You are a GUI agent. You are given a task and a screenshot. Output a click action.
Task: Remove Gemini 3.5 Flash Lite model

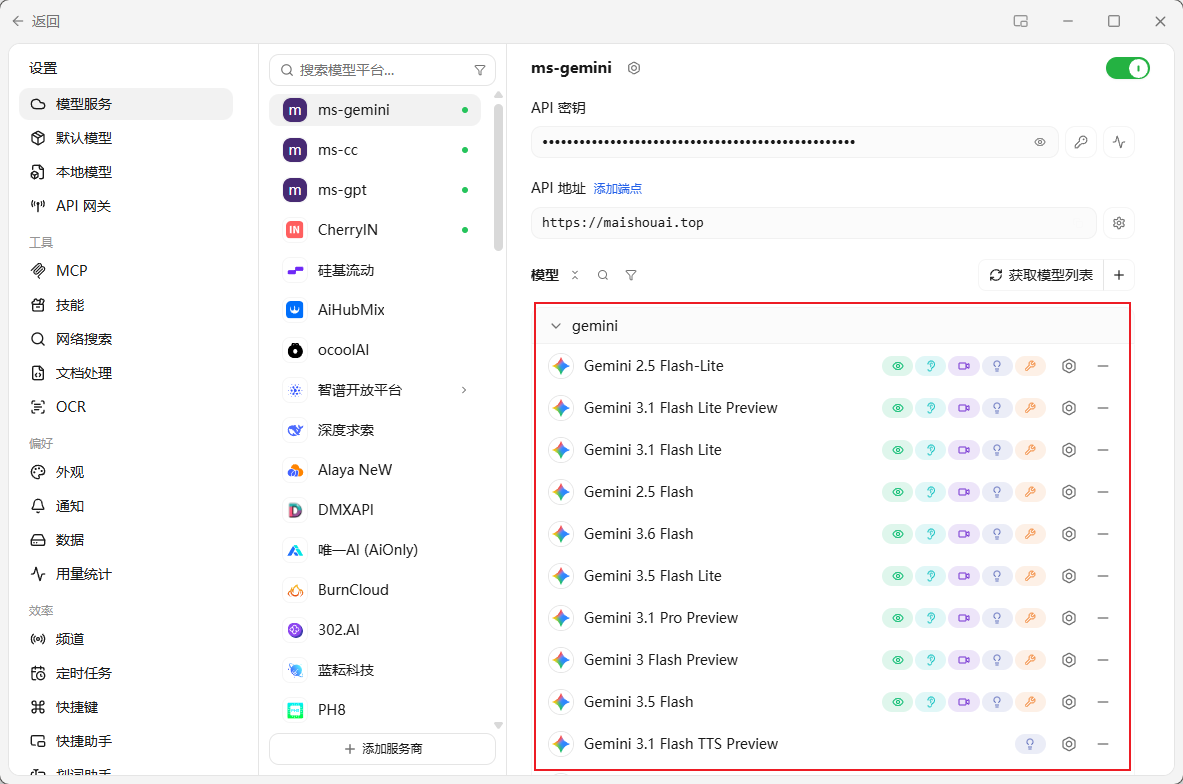pyautogui.click(x=1102, y=576)
